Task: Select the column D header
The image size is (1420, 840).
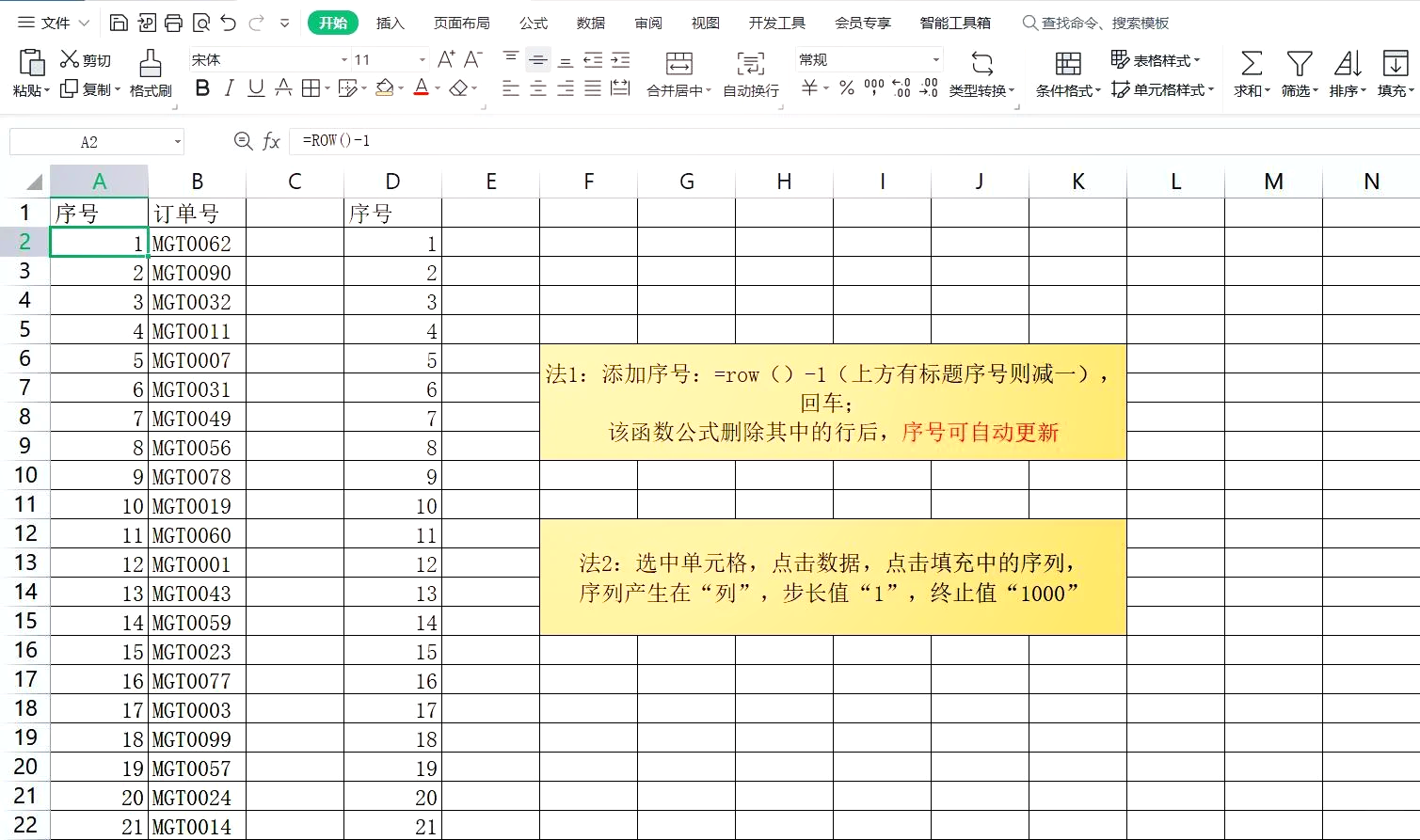Action: click(x=393, y=182)
